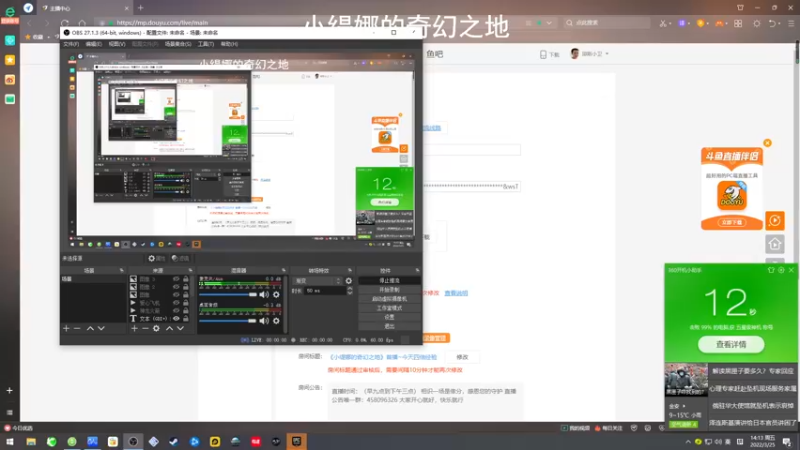This screenshot has width=800, height=450.
Task: Open 桌面音频 audio settings gear
Action: point(276,321)
